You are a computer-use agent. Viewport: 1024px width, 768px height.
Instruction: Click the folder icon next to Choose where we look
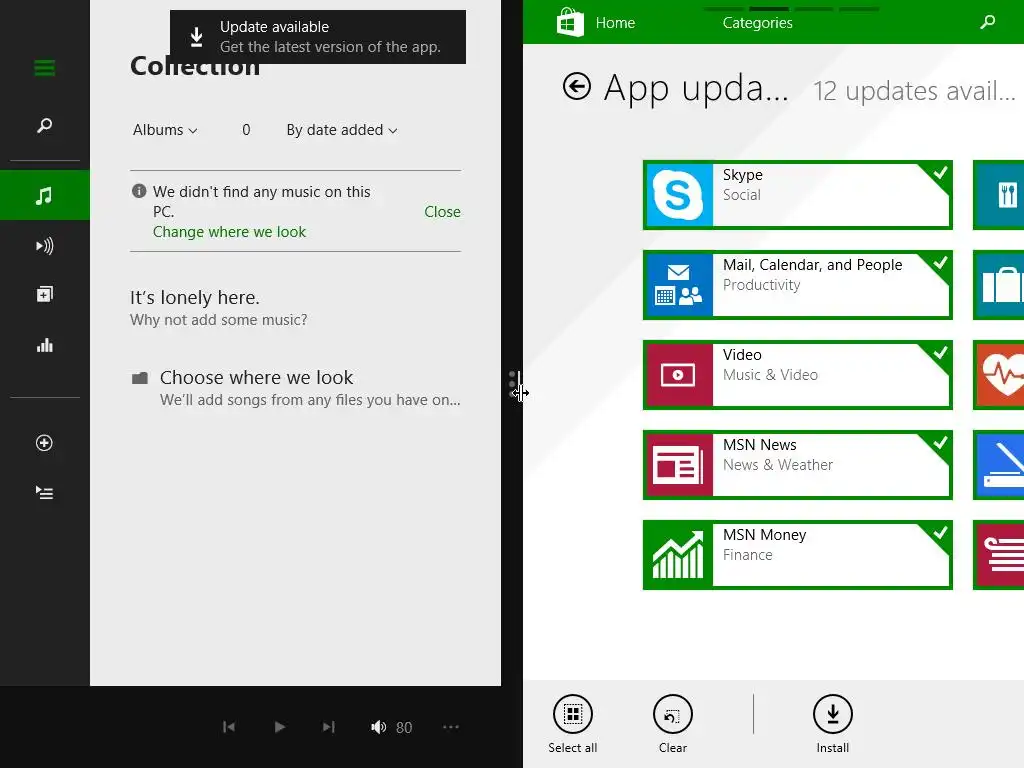(x=140, y=378)
